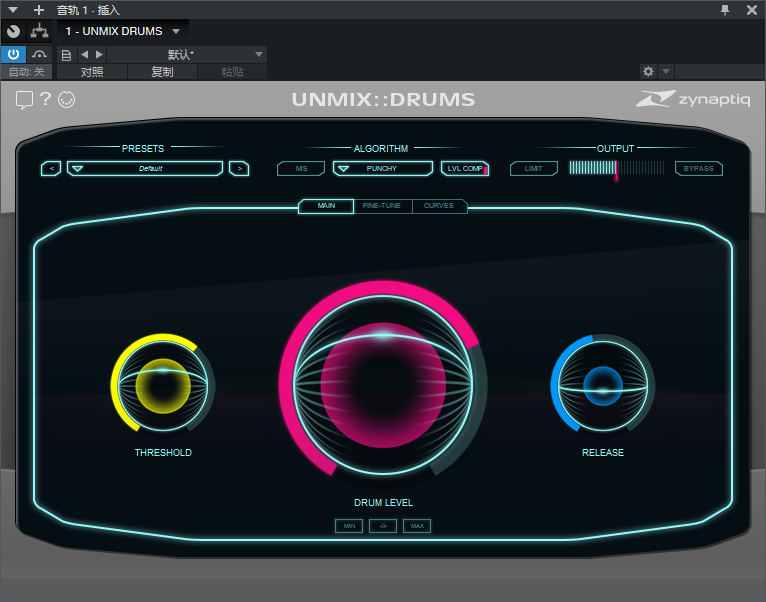Click the 复制 copy button

click(162, 72)
